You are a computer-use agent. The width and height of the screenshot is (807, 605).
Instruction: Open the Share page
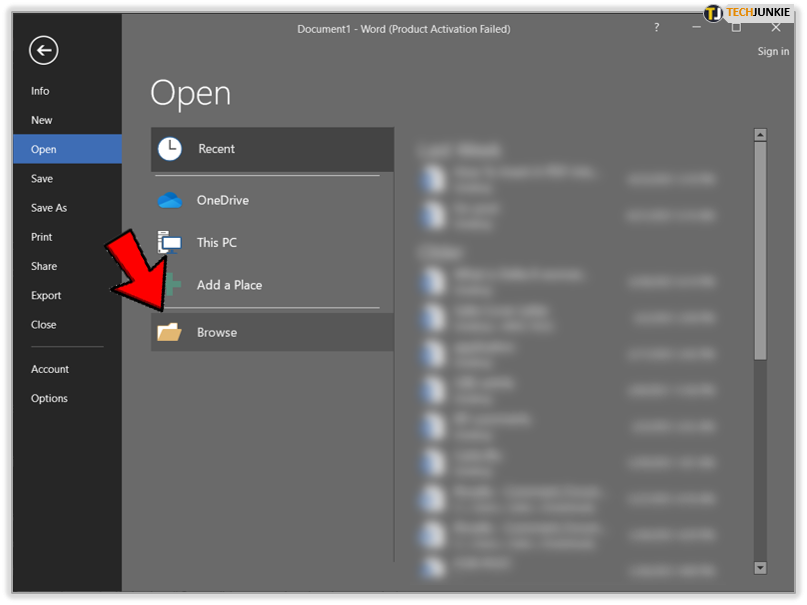[x=44, y=266]
